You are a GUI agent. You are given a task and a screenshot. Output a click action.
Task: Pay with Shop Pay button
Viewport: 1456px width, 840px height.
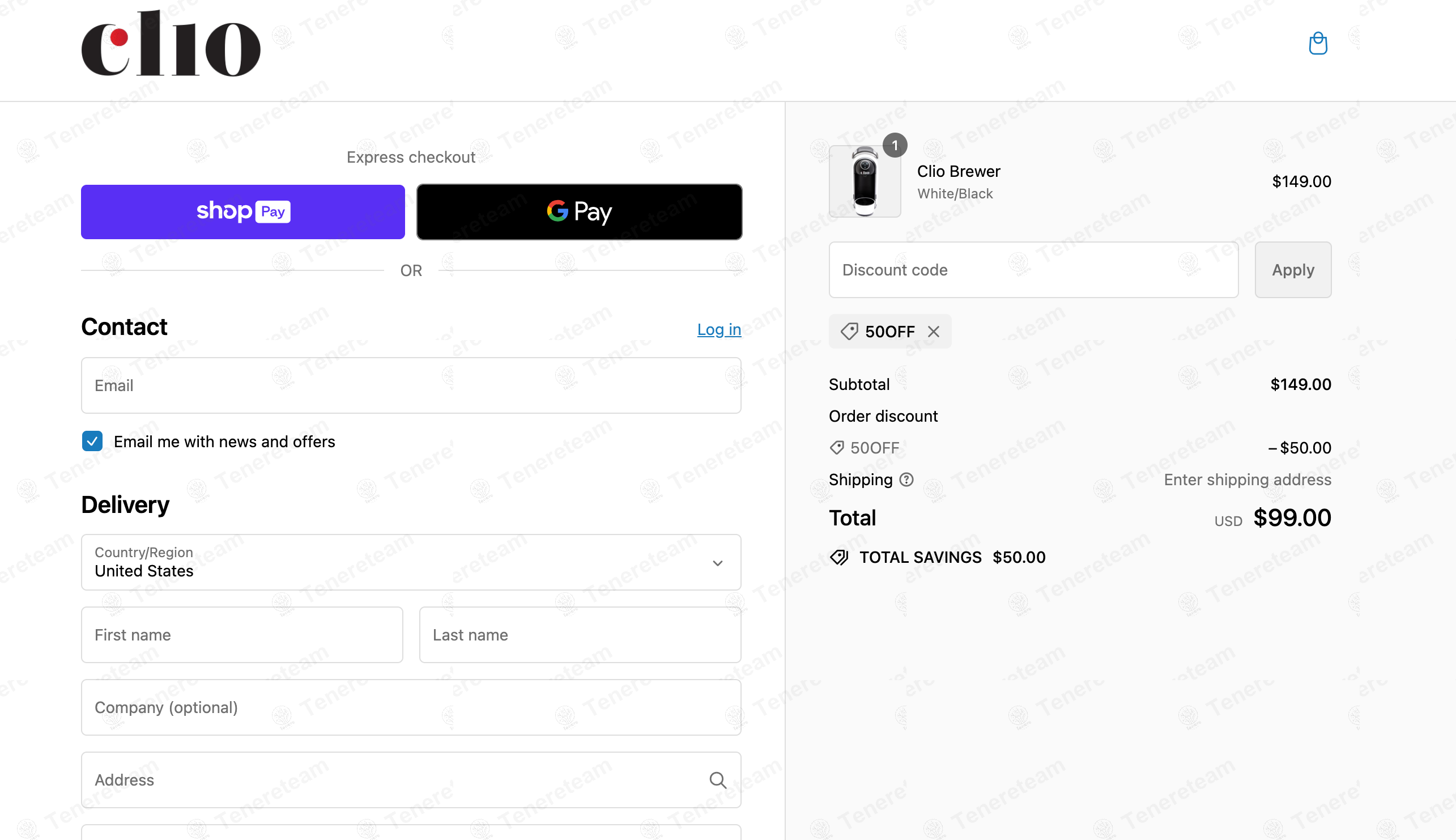[x=243, y=212]
